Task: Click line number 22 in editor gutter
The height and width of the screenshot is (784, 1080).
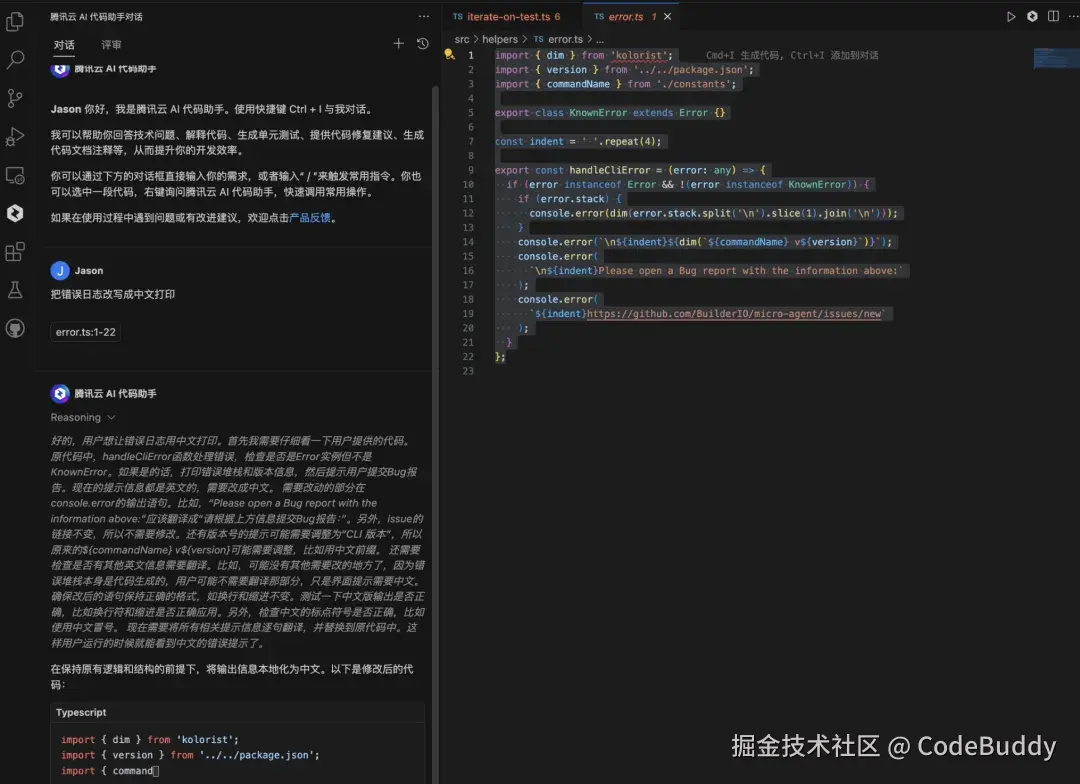Action: pos(468,357)
